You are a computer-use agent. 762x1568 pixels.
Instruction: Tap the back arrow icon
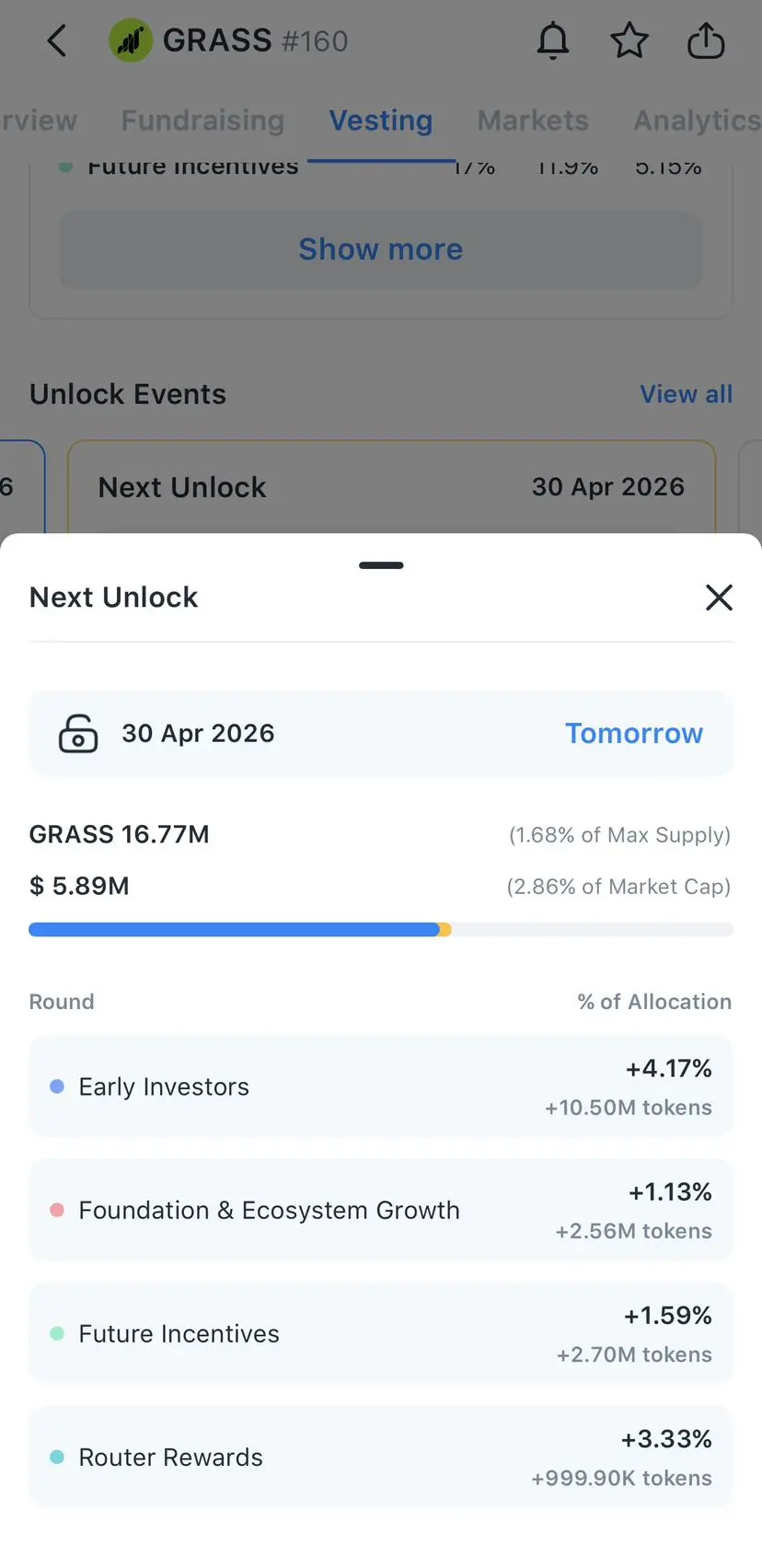coord(57,41)
